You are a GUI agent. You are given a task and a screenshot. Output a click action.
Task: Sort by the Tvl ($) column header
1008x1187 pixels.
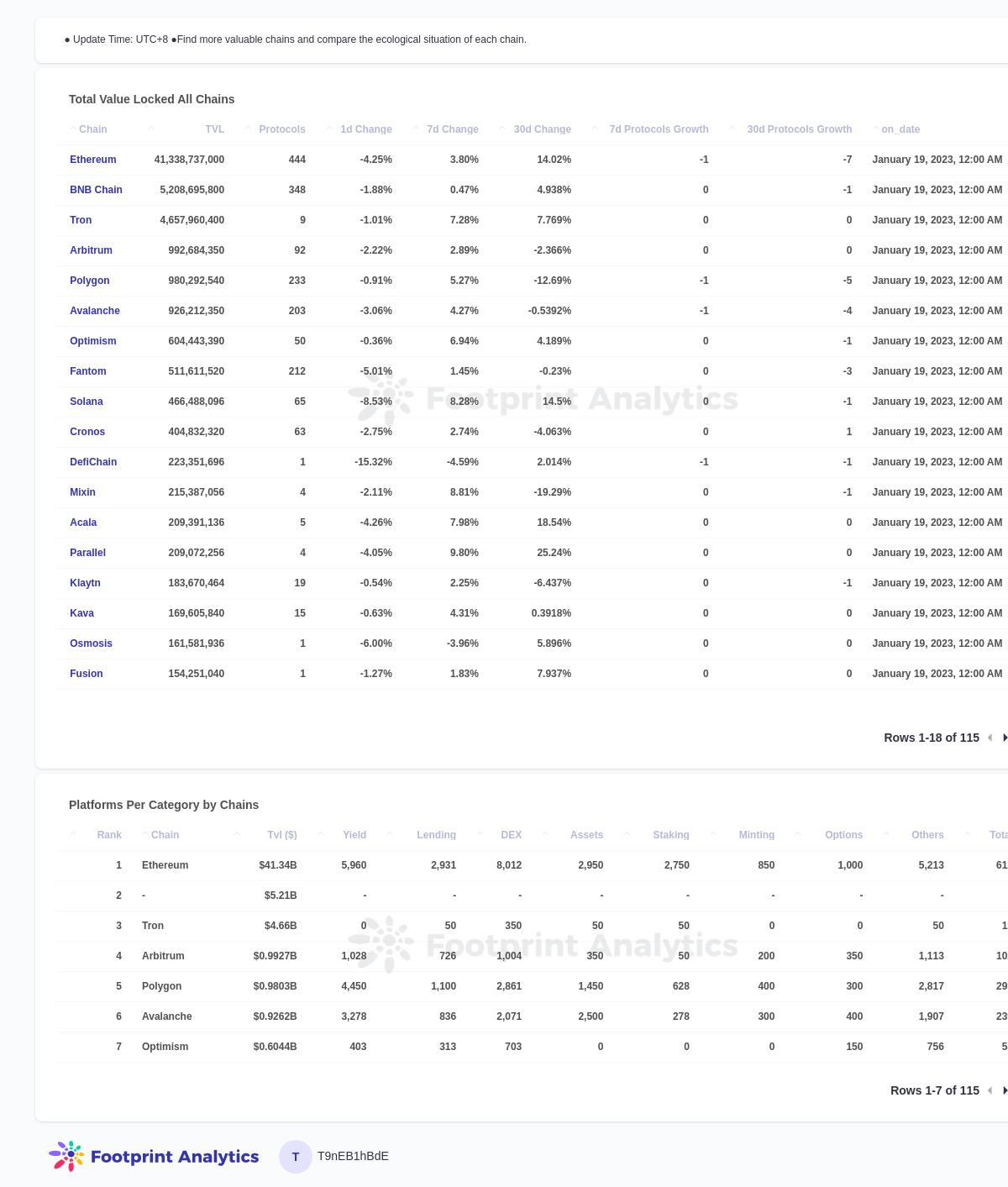281,835
